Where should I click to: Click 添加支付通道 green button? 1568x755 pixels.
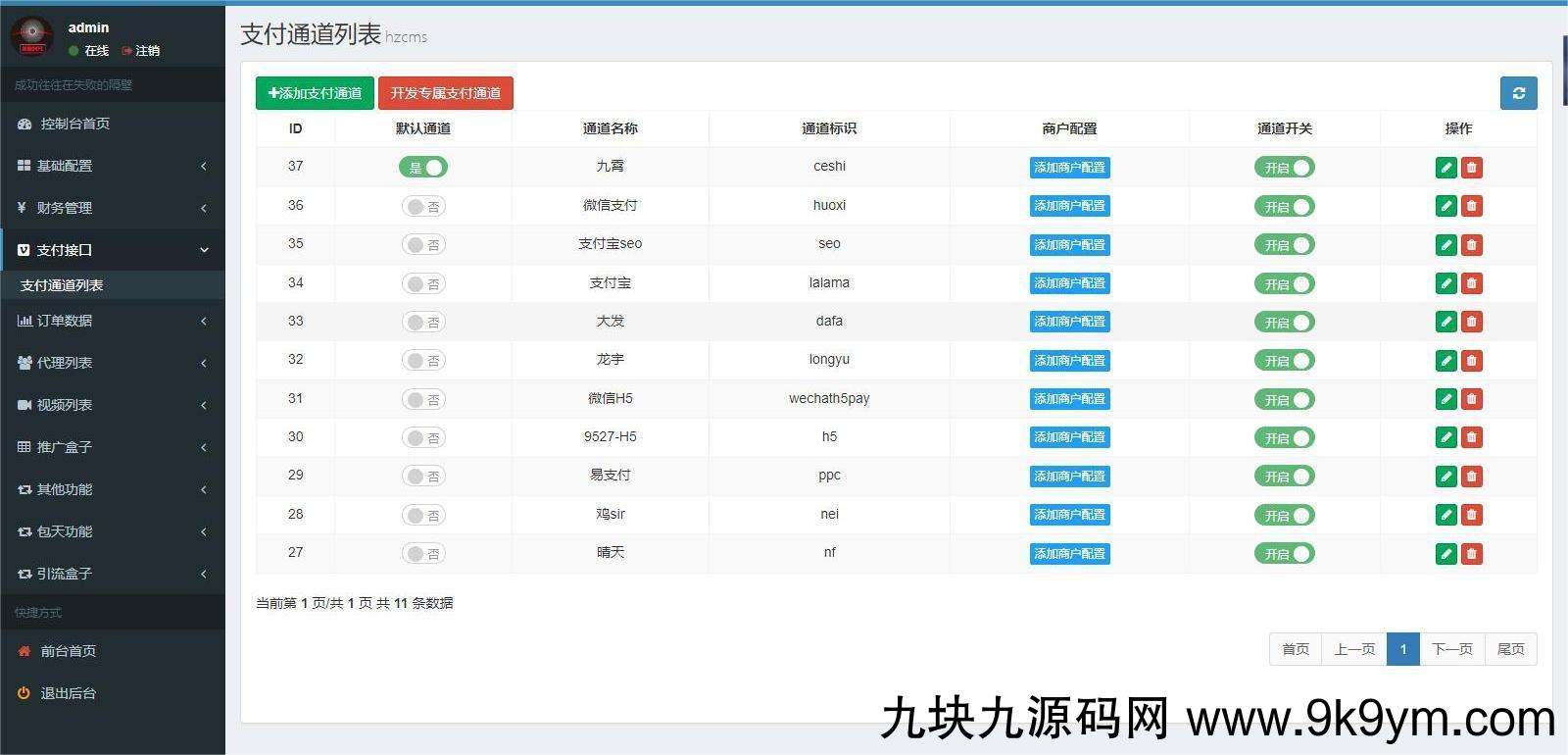tap(315, 93)
